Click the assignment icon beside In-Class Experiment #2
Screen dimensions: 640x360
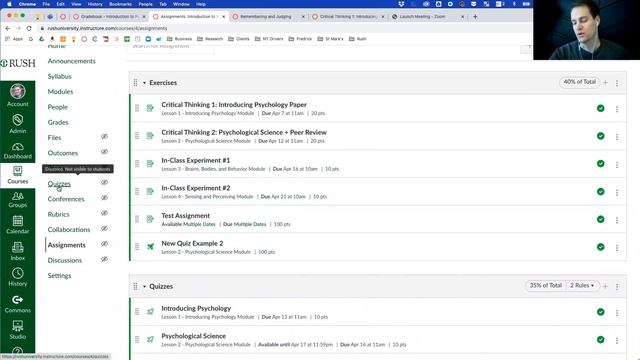pos(150,191)
